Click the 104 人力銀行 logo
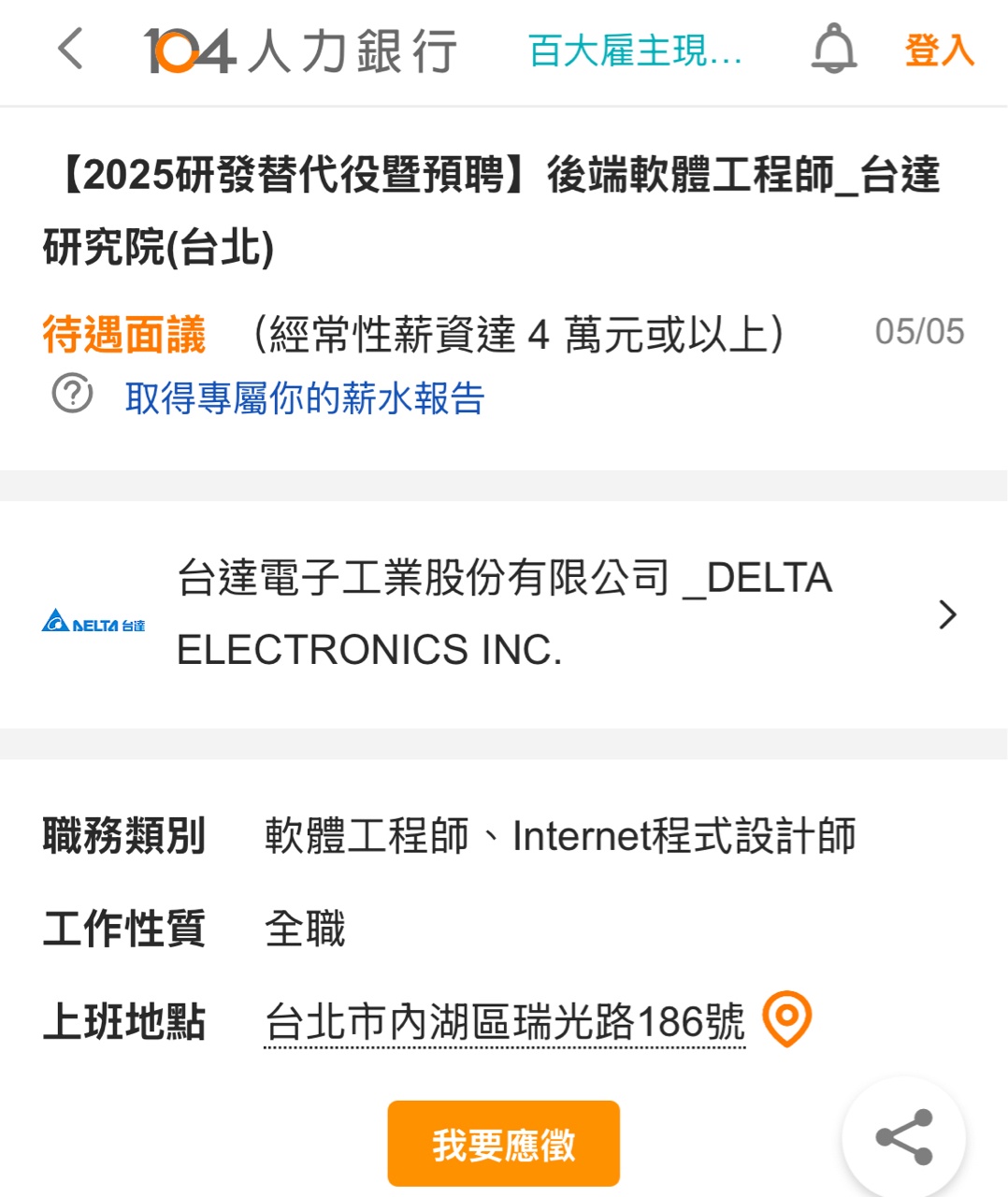1008x1197 pixels. pyautogui.click(x=300, y=50)
